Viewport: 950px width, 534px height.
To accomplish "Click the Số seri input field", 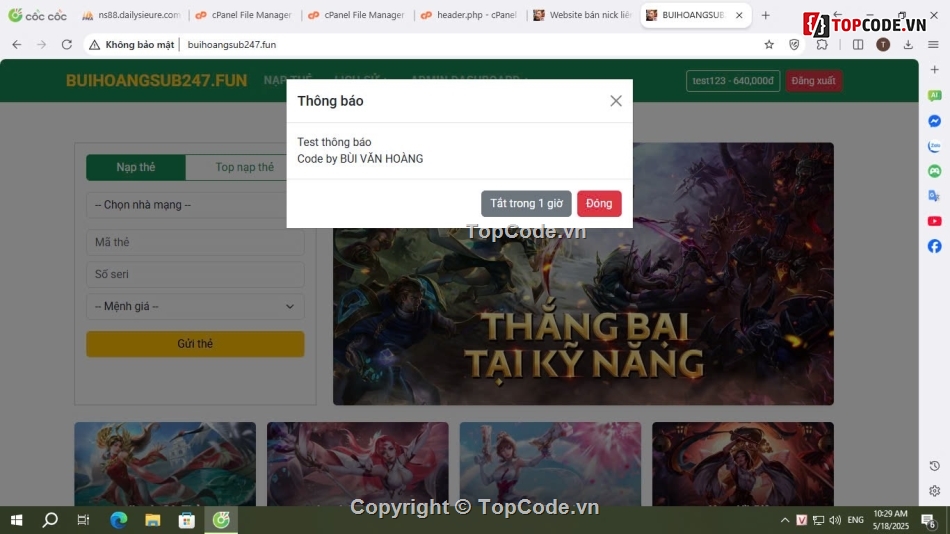I will [x=195, y=274].
